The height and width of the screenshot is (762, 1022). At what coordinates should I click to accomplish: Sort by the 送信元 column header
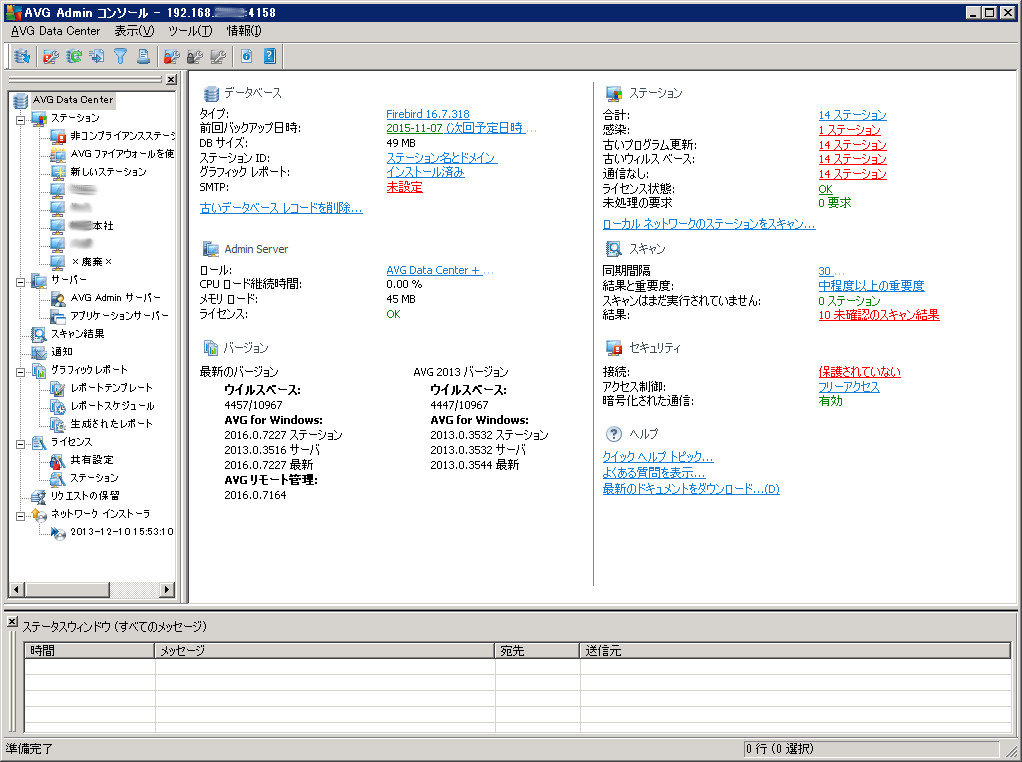(795, 651)
